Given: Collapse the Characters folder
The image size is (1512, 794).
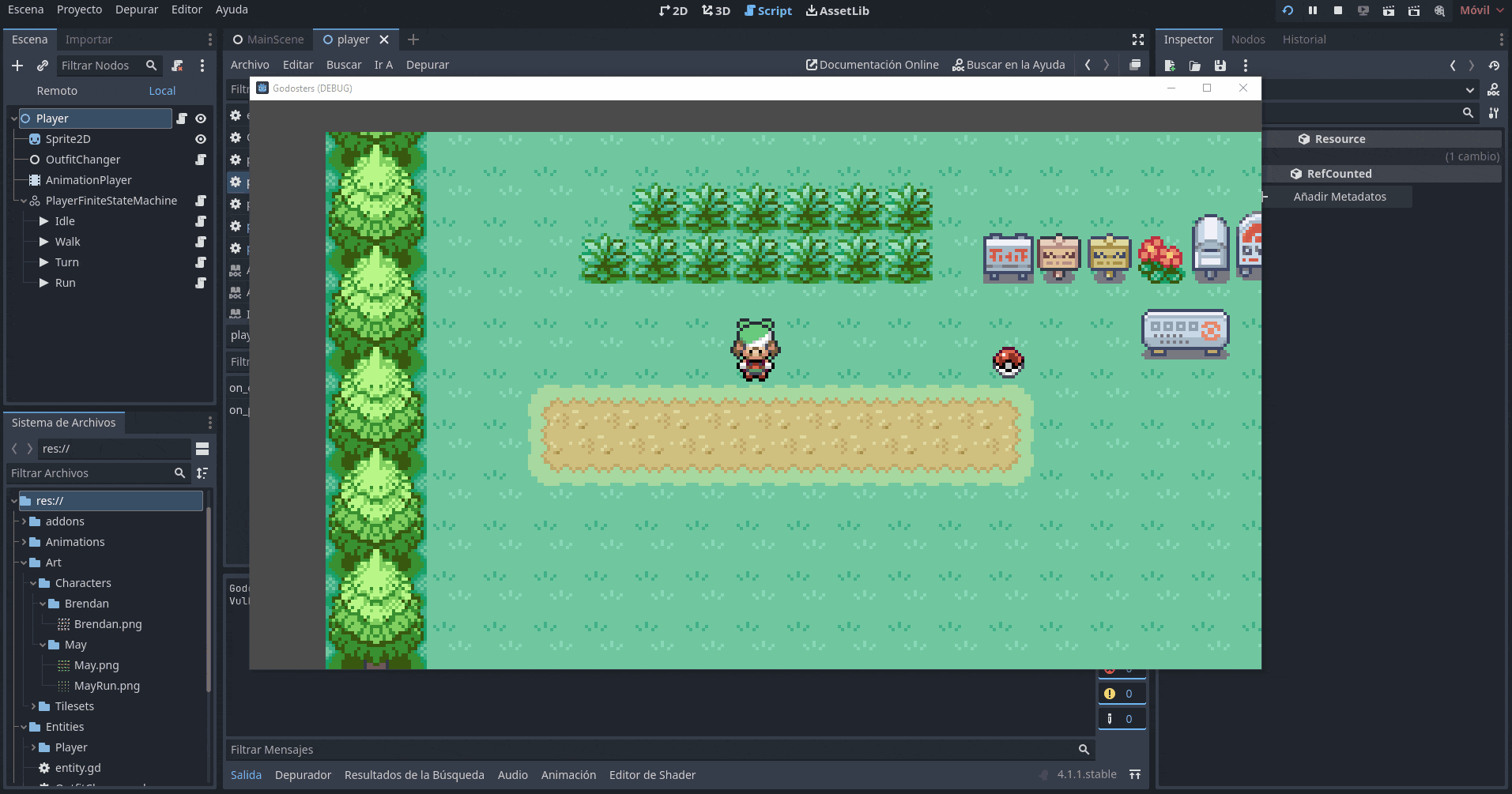Looking at the screenshot, I should point(33,583).
